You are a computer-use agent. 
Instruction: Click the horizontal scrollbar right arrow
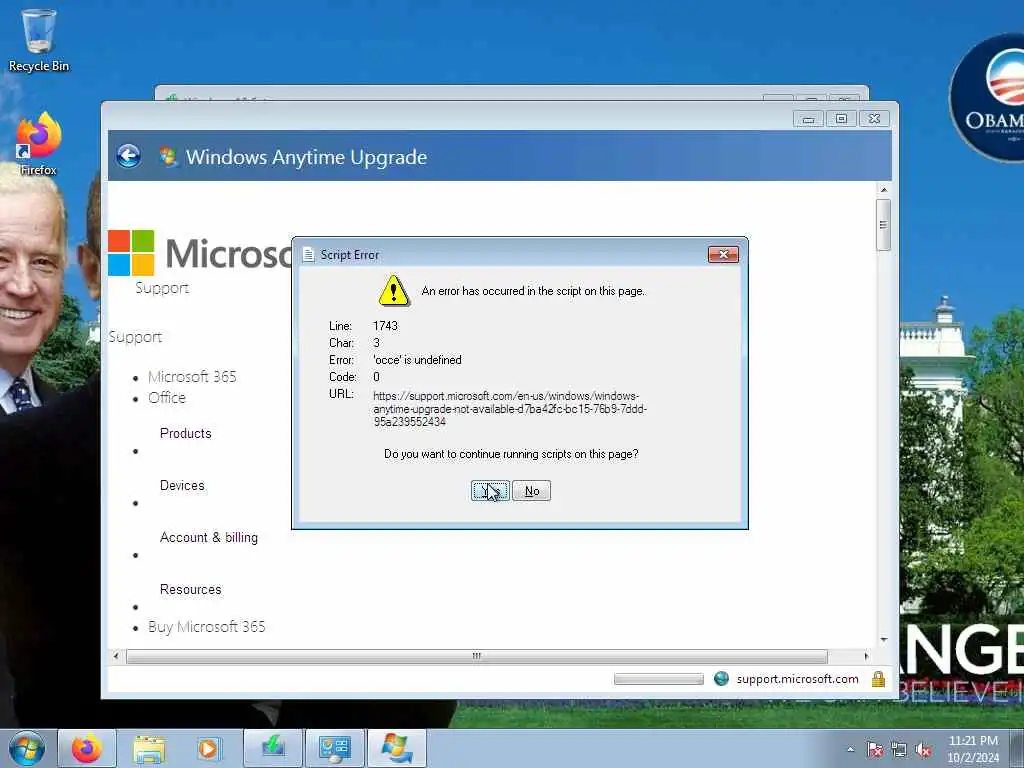point(866,656)
